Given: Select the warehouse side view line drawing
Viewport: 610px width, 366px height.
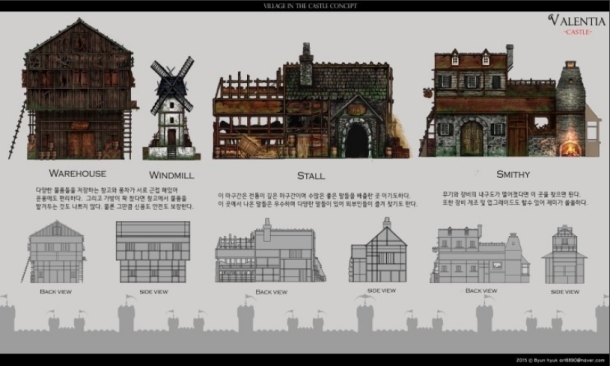Looking at the screenshot, I should tap(153, 252).
